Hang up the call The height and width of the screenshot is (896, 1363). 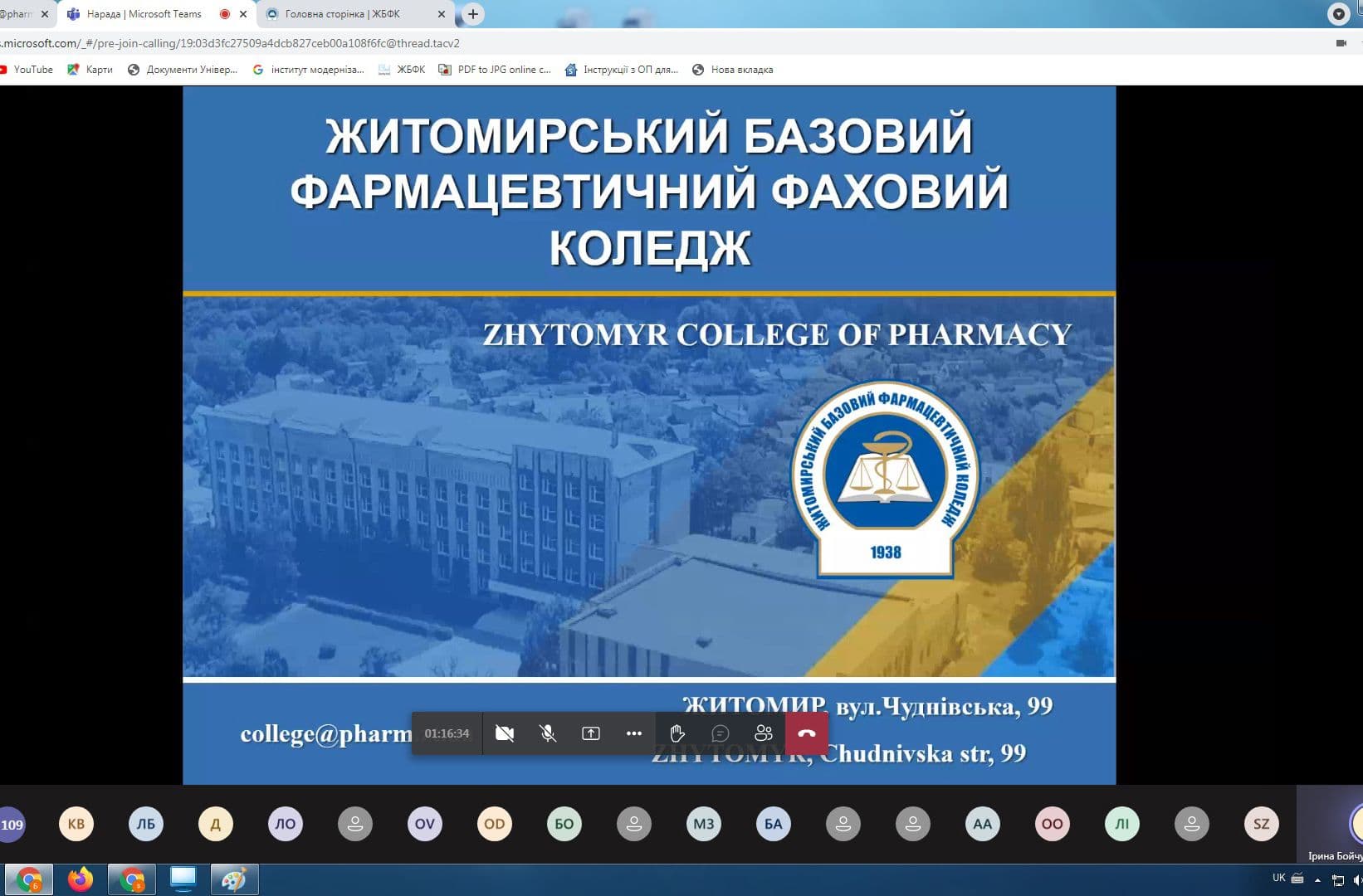click(x=807, y=733)
